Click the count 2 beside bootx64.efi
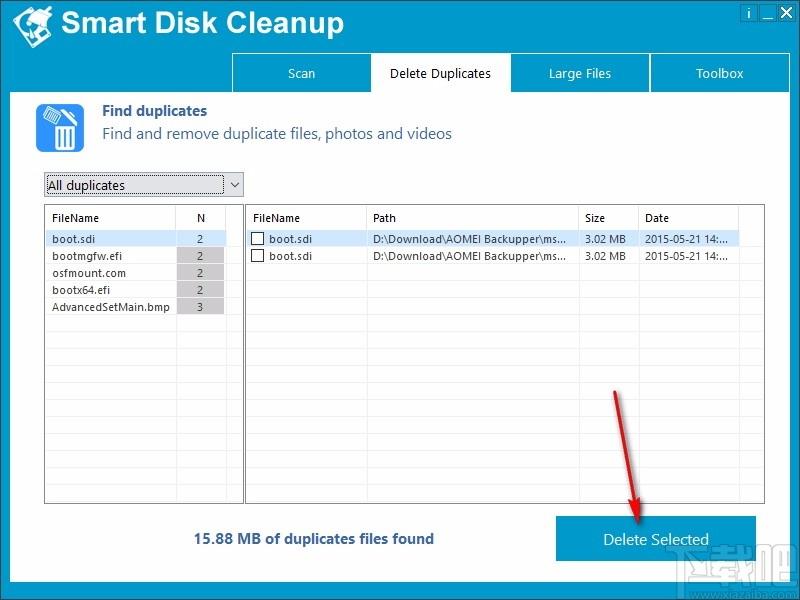The width and height of the screenshot is (800, 600). point(200,290)
